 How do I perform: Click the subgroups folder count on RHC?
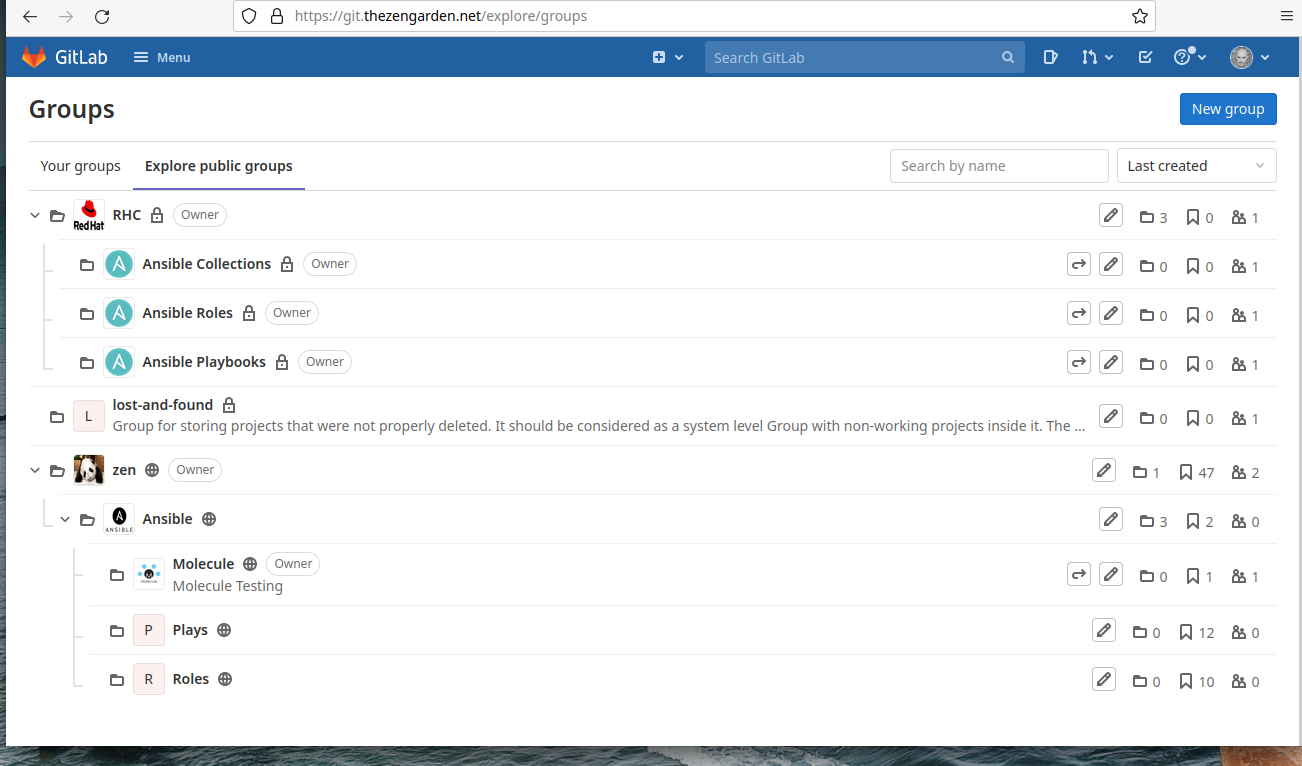(x=1154, y=217)
